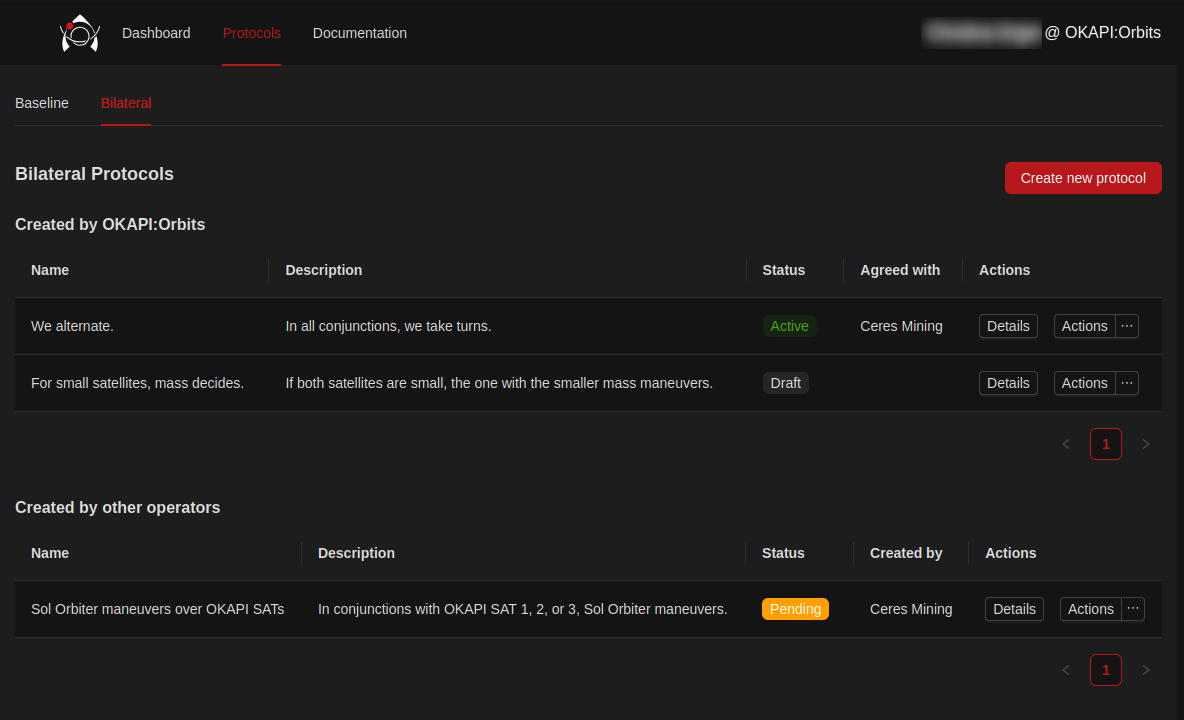The width and height of the screenshot is (1184, 720).
Task: Go to next page in OKAPI:Orbits table
Action: 1145,445
